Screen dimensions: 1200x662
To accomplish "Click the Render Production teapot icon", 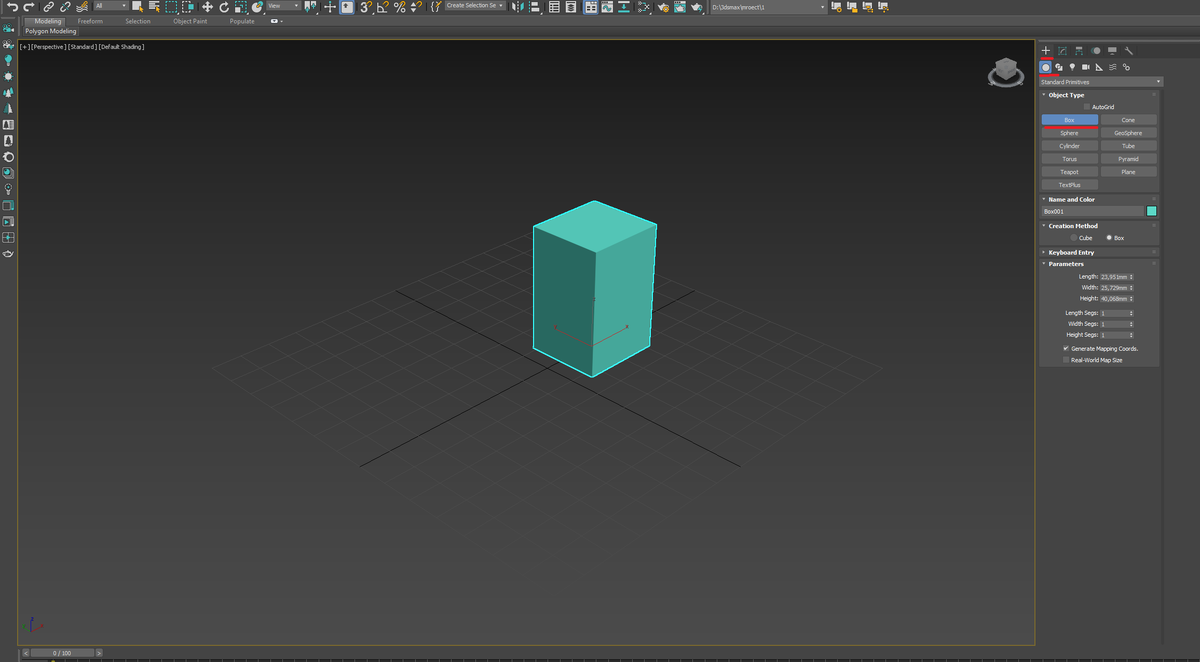I will [697, 6].
